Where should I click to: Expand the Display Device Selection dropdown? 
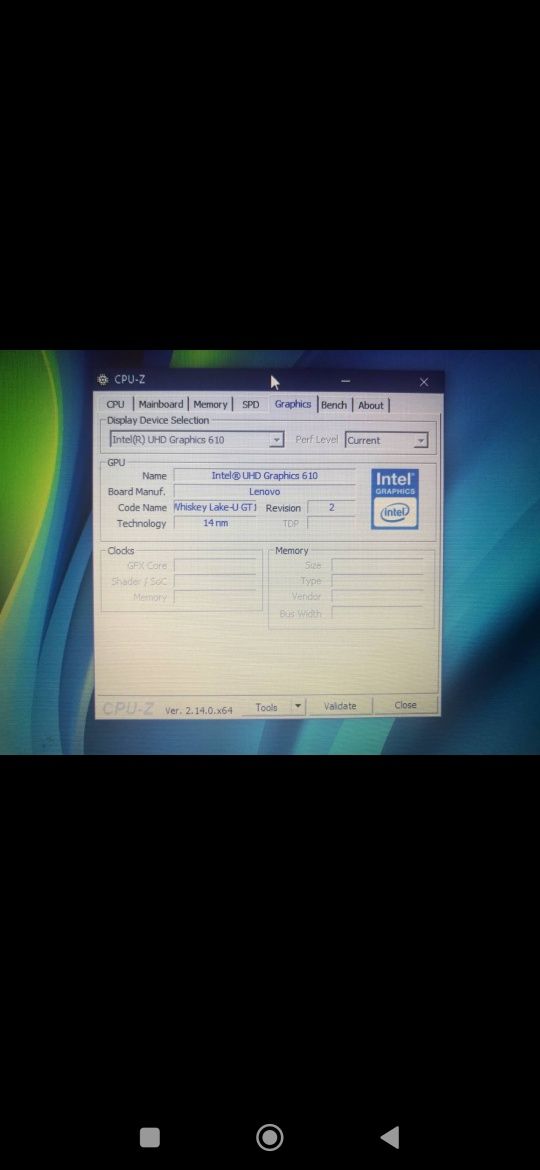point(277,440)
